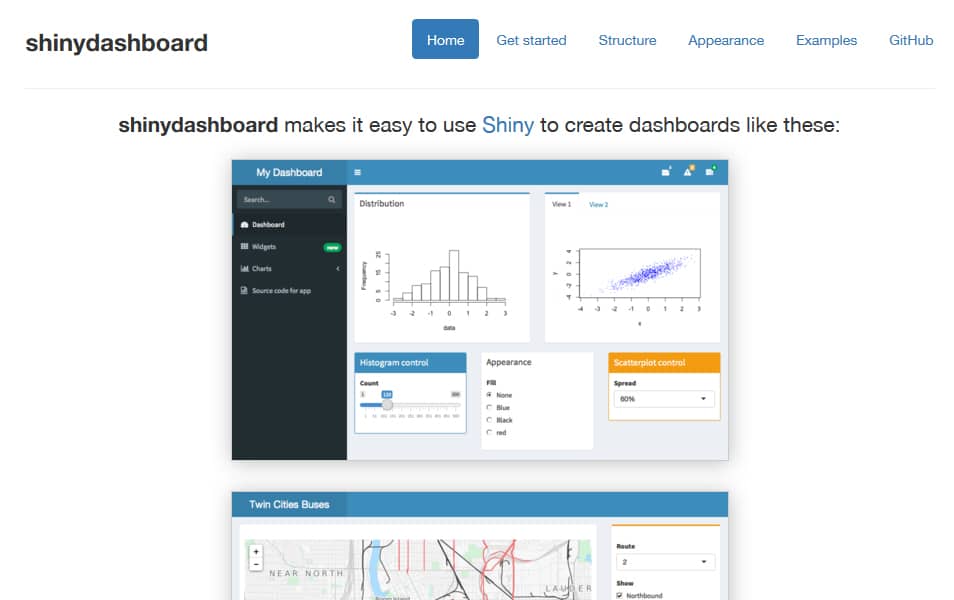Click the Appearance box title

pyautogui.click(x=509, y=362)
